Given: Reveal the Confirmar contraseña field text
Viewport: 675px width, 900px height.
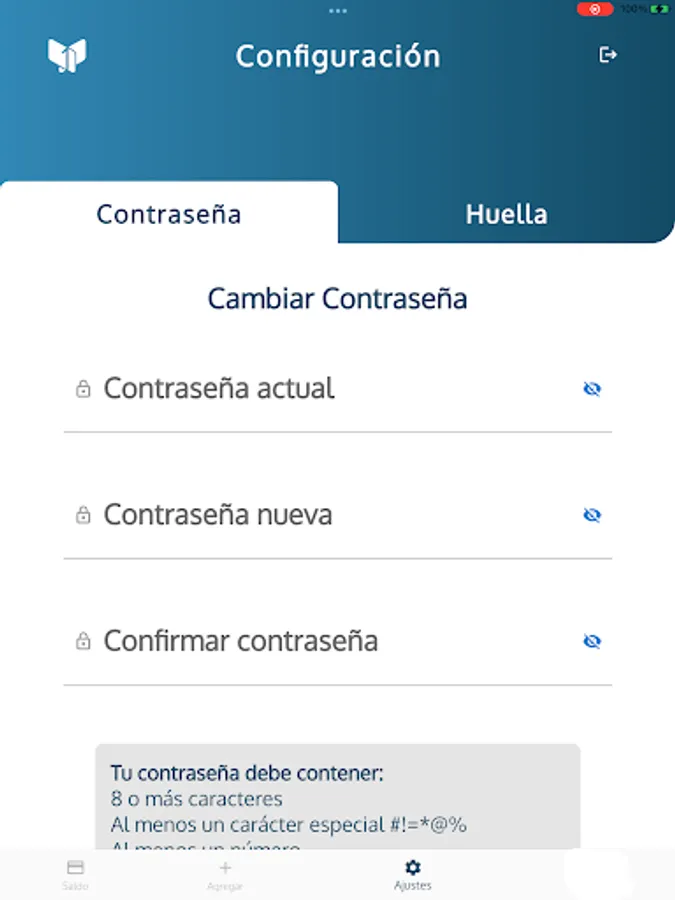Looking at the screenshot, I should pyautogui.click(x=592, y=642).
